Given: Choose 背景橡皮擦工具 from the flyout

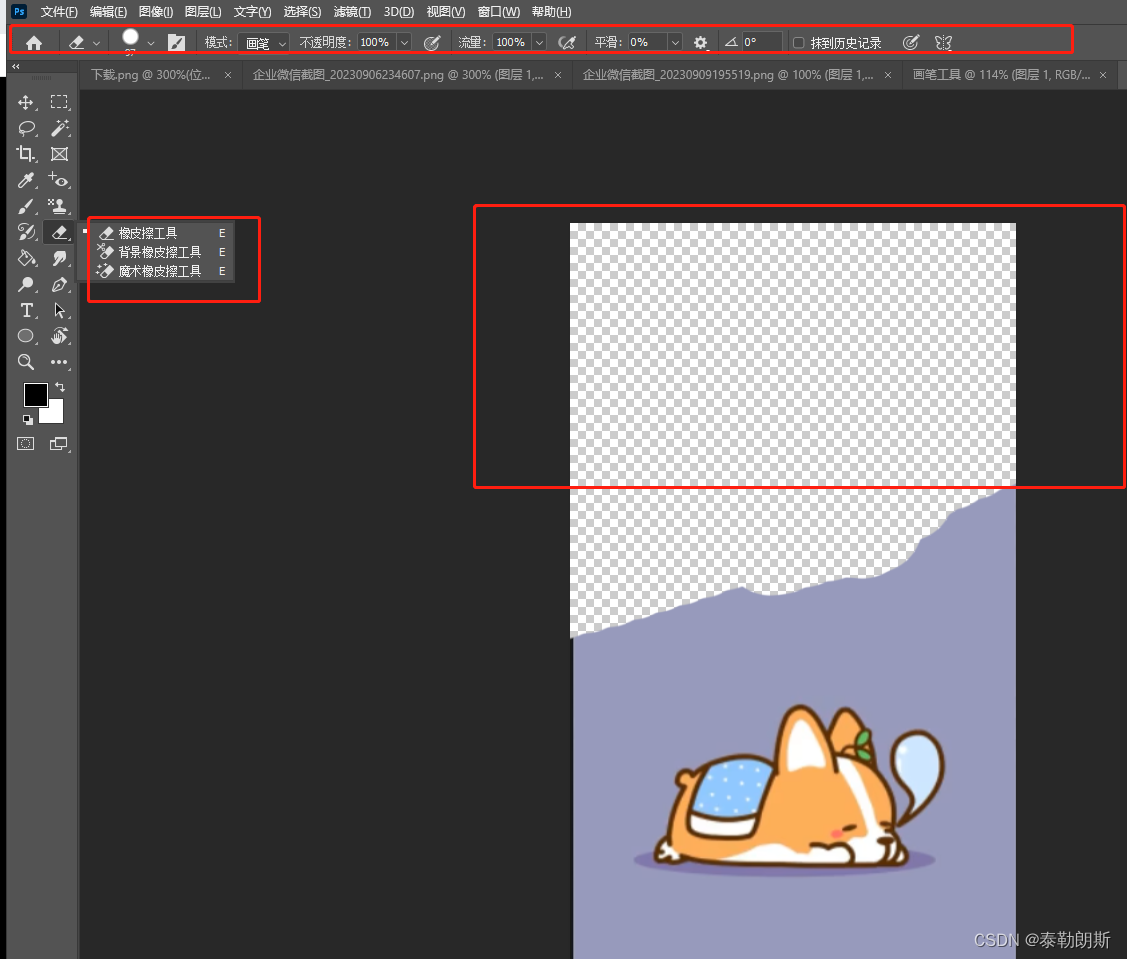Looking at the screenshot, I should [x=162, y=252].
